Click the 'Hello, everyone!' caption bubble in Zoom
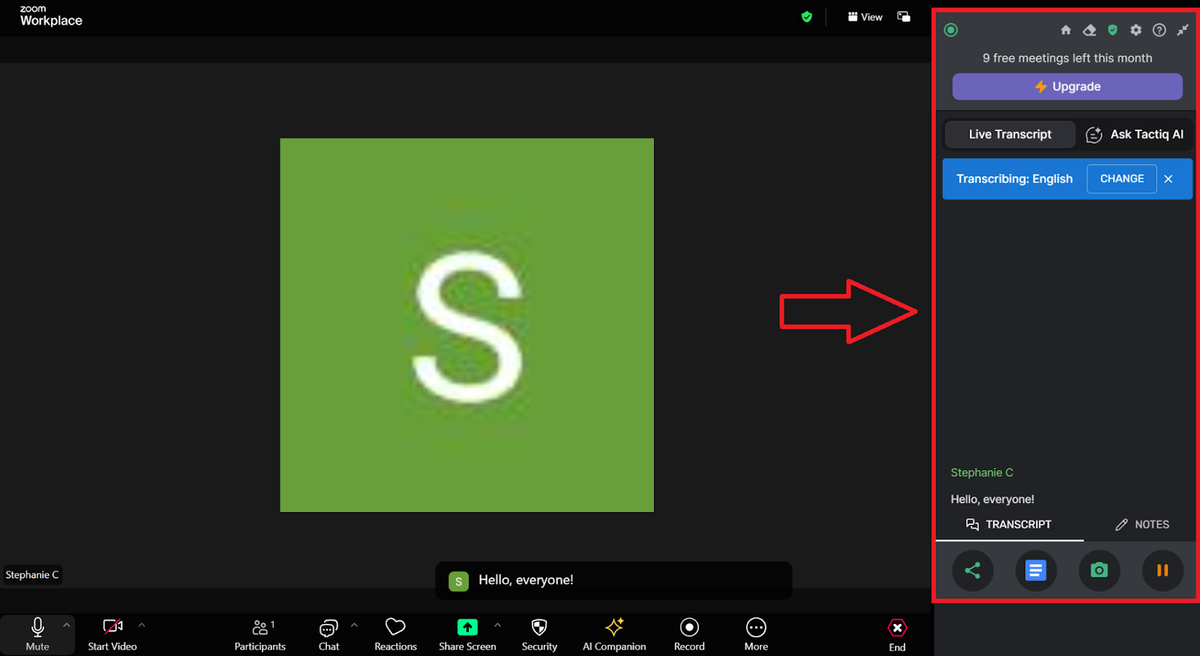1200x656 pixels. pos(613,580)
